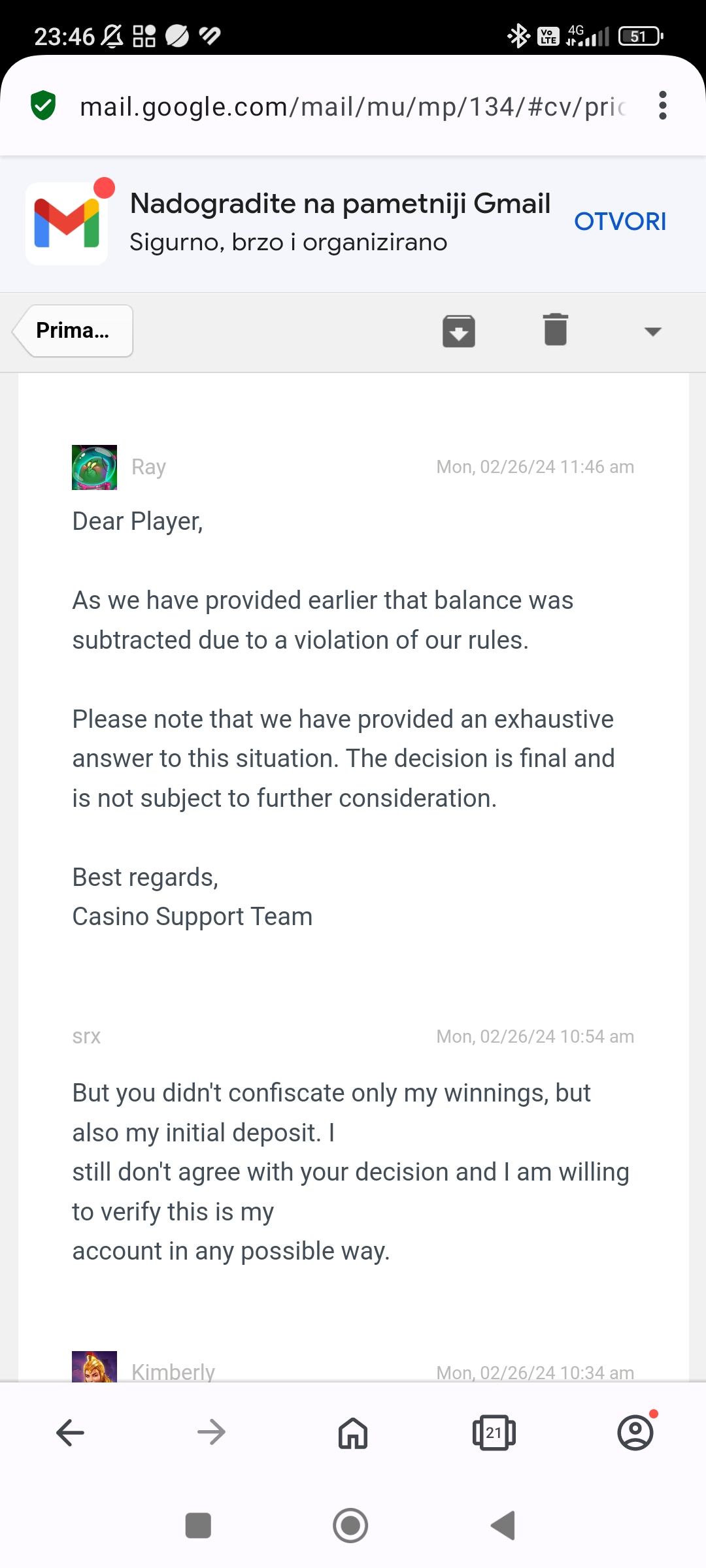This screenshot has height=1568, width=706.
Task: Delete this email with the trash icon
Action: (555, 329)
